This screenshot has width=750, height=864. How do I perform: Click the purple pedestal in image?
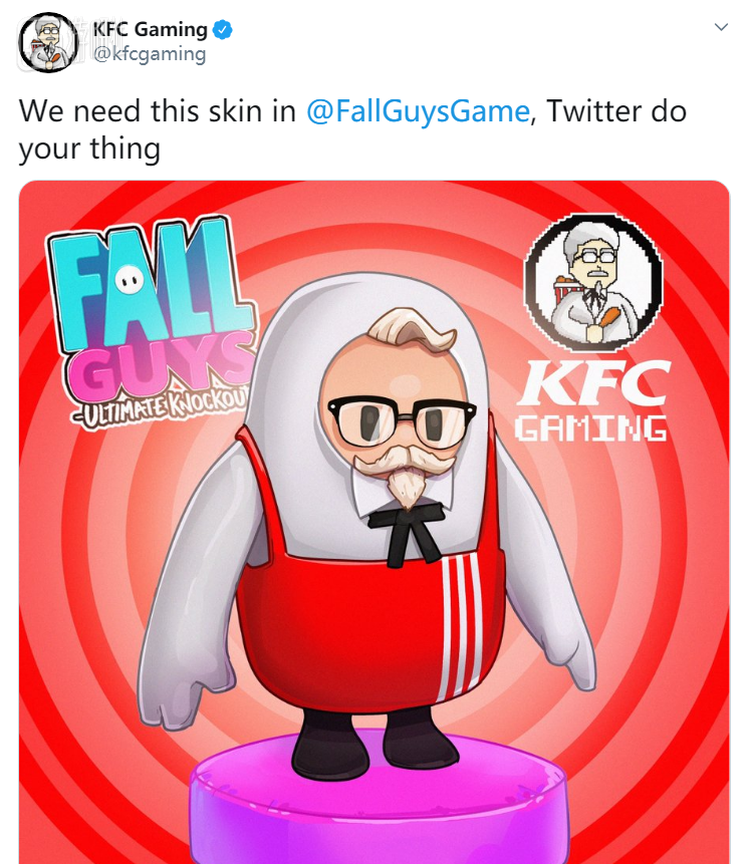click(x=378, y=799)
